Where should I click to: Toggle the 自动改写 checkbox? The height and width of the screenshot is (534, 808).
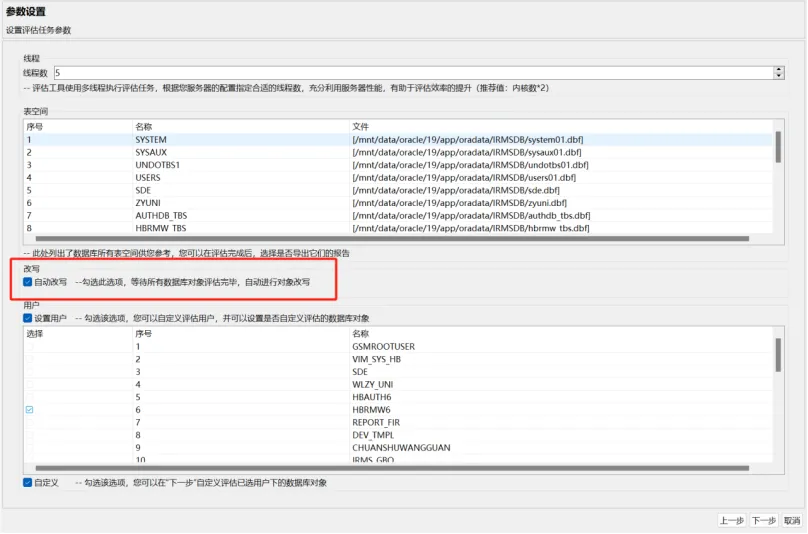tap(28, 282)
